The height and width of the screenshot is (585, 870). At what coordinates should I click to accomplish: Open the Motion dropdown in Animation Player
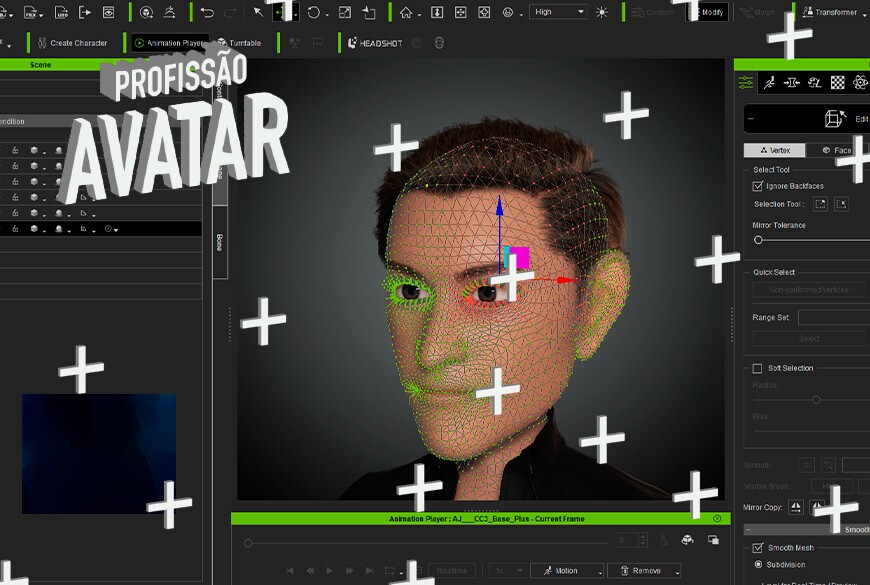566,571
